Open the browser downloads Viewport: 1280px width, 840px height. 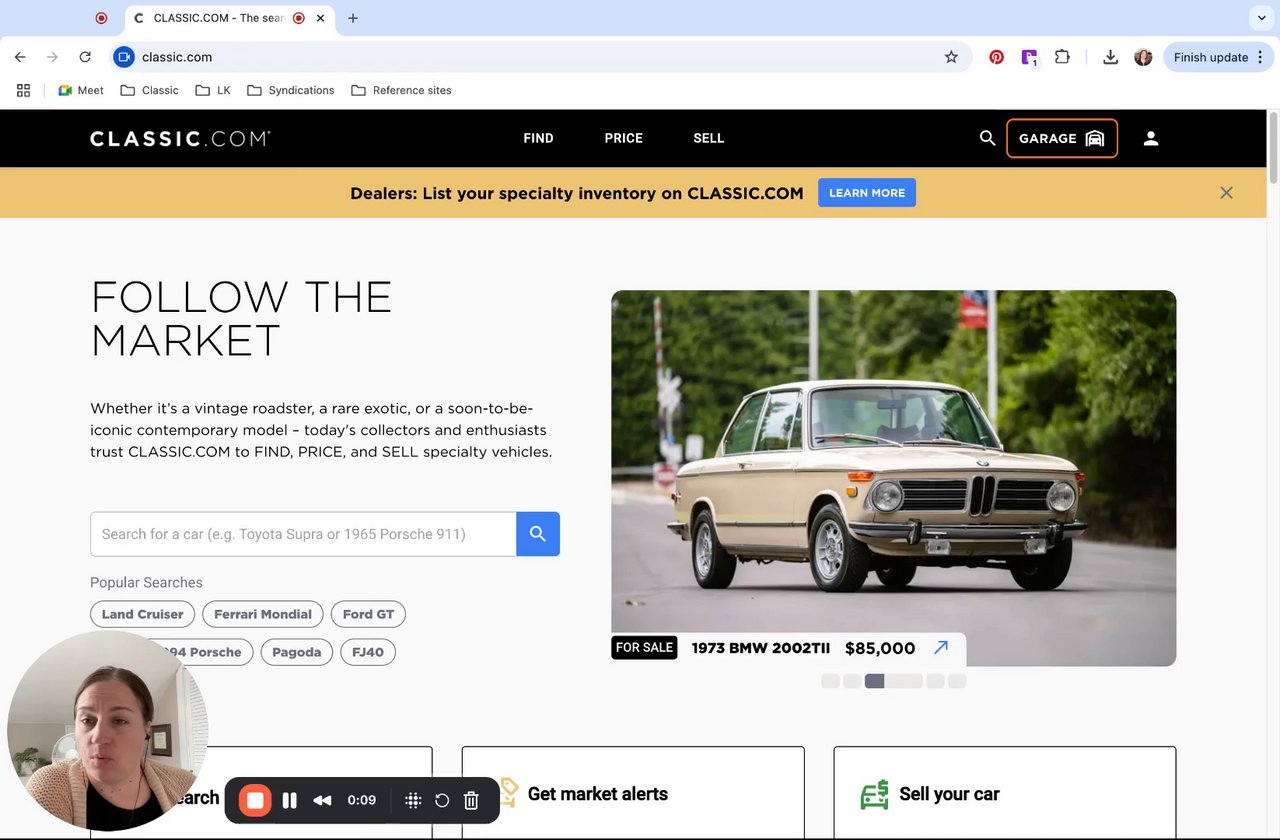(x=1110, y=57)
